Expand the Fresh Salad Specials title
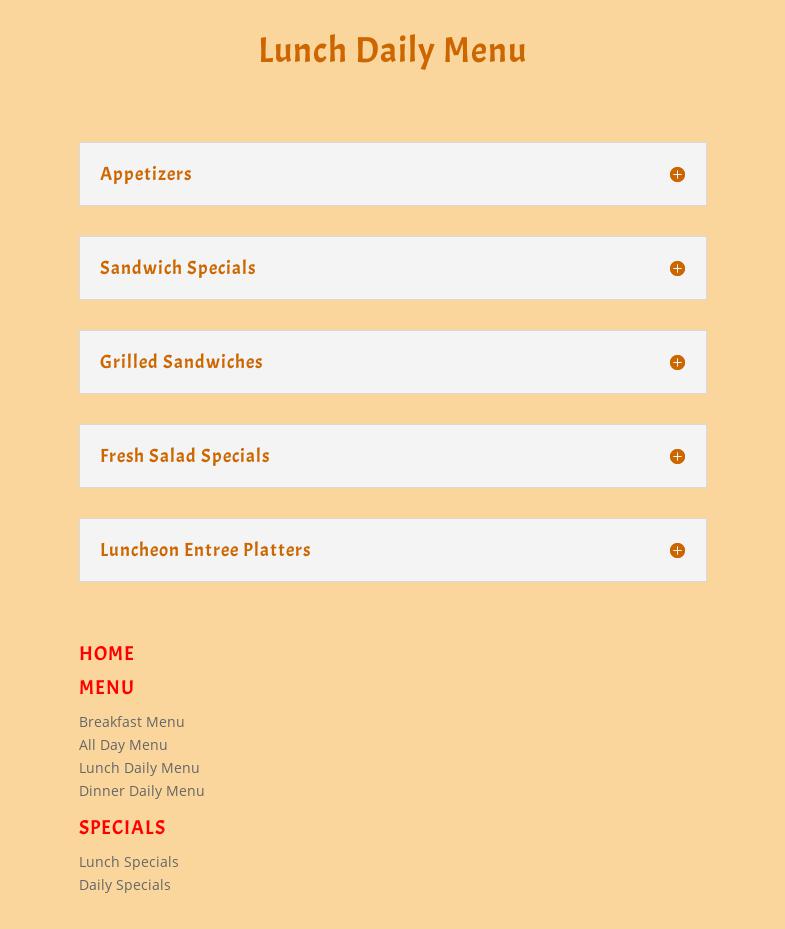This screenshot has width=785, height=929. pyautogui.click(x=185, y=456)
